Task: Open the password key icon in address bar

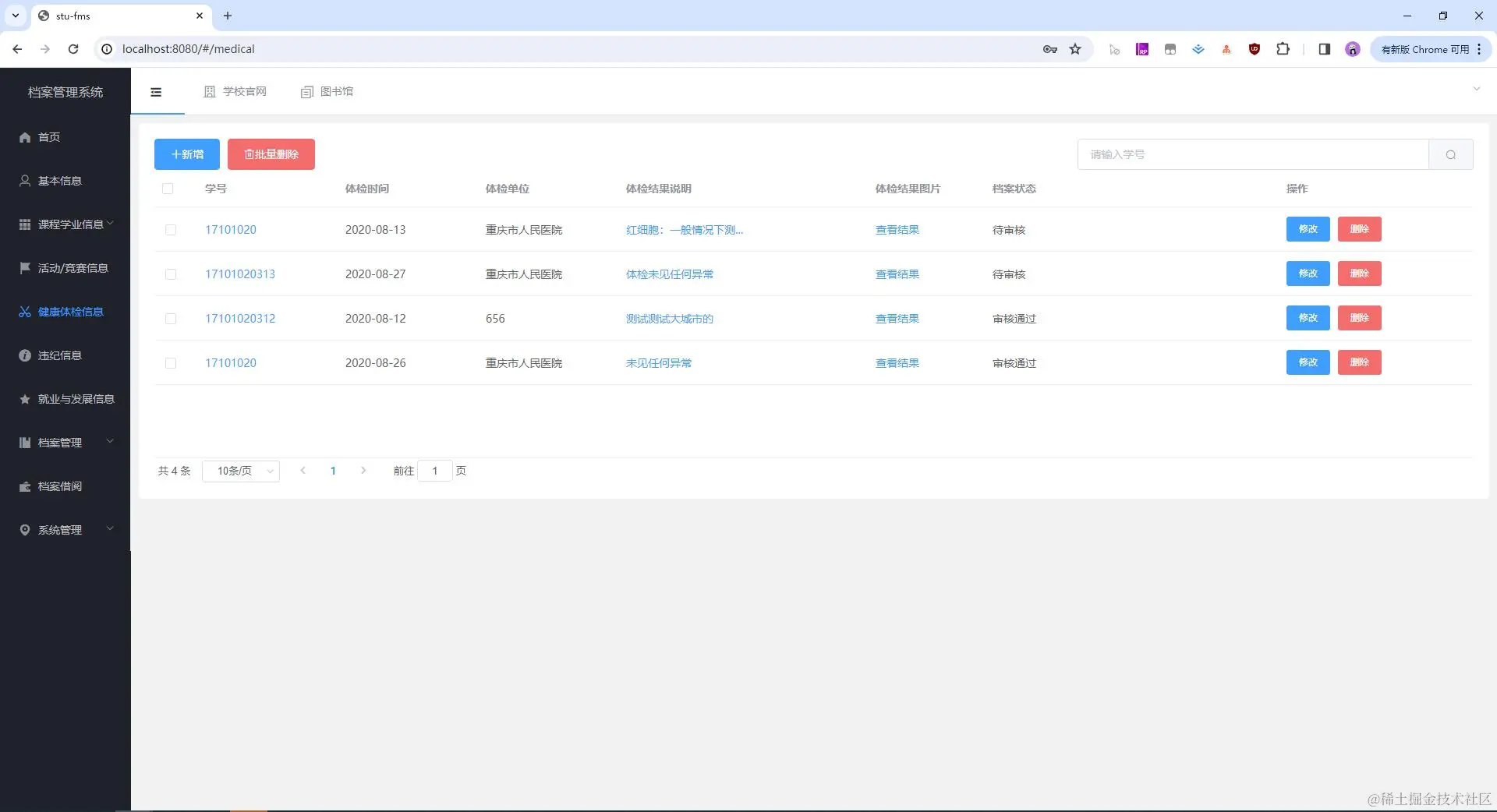Action: pyautogui.click(x=1050, y=49)
